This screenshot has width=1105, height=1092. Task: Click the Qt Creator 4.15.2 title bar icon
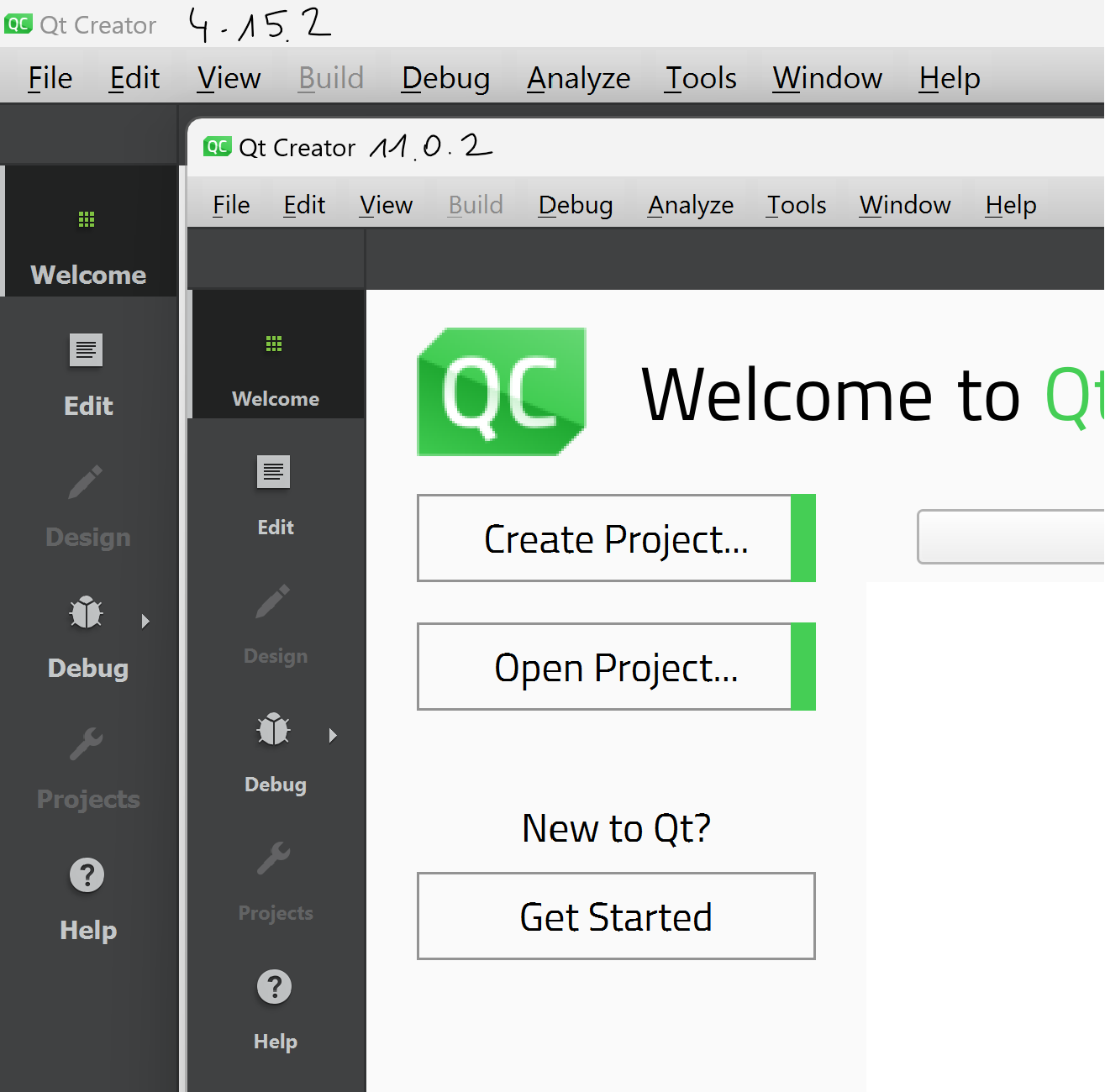[x=18, y=24]
